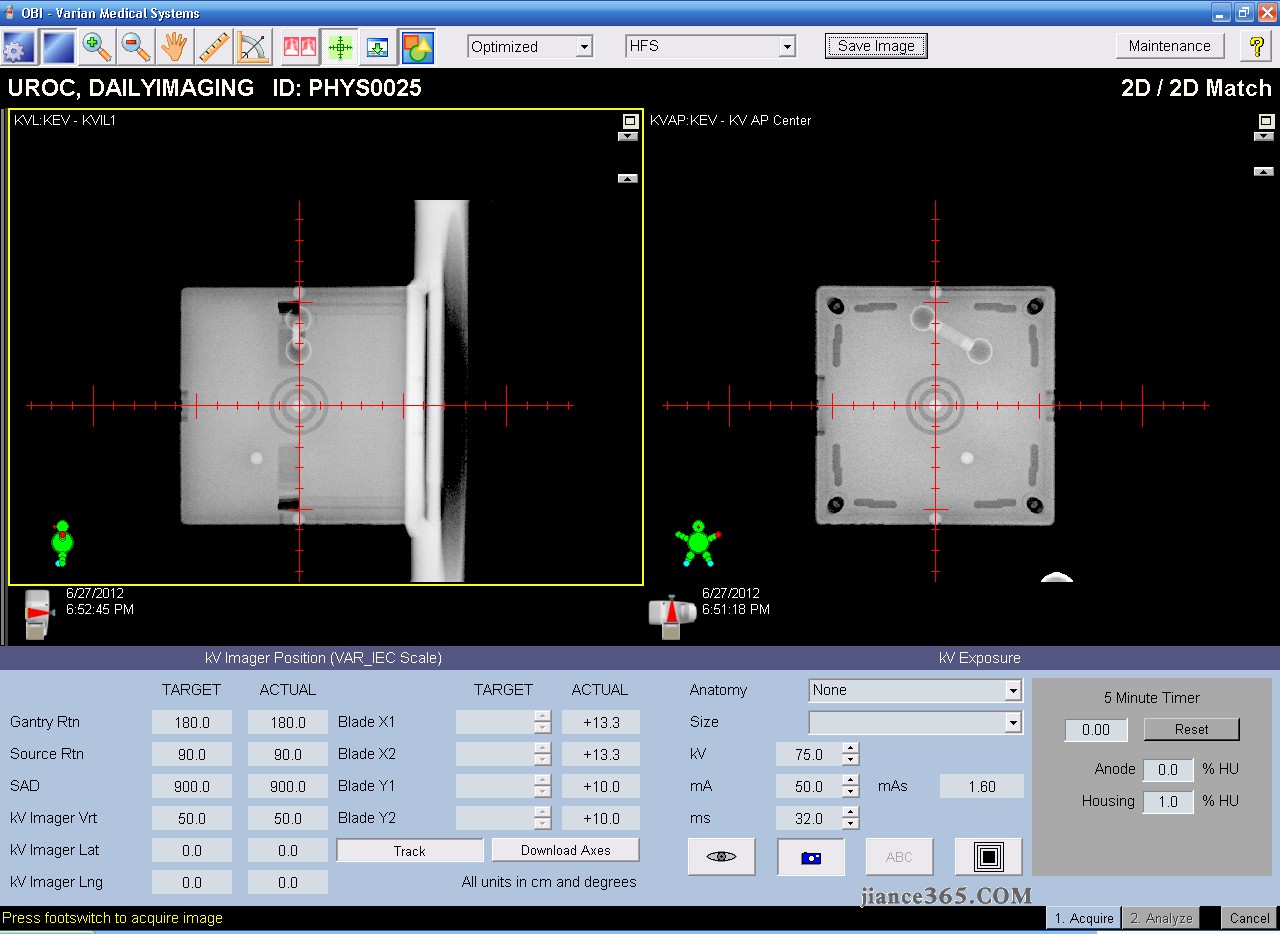Open the HFS patient orientation dropdown
Viewport: 1280px width, 934px height.
click(x=710, y=46)
